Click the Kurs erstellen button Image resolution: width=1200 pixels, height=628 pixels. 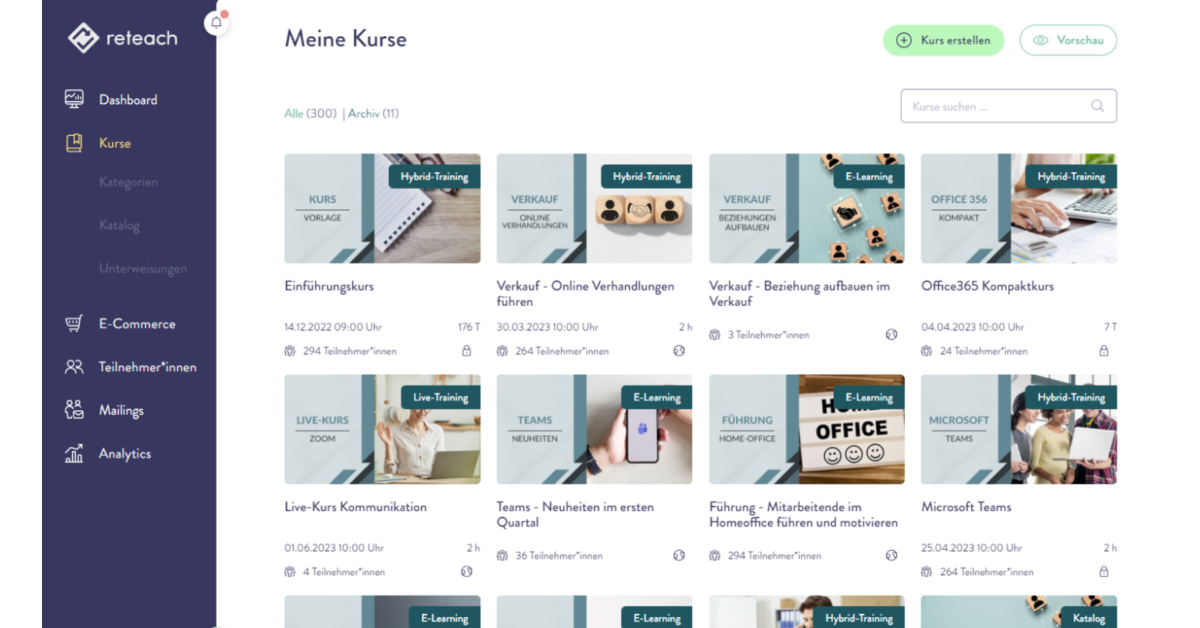(x=943, y=40)
